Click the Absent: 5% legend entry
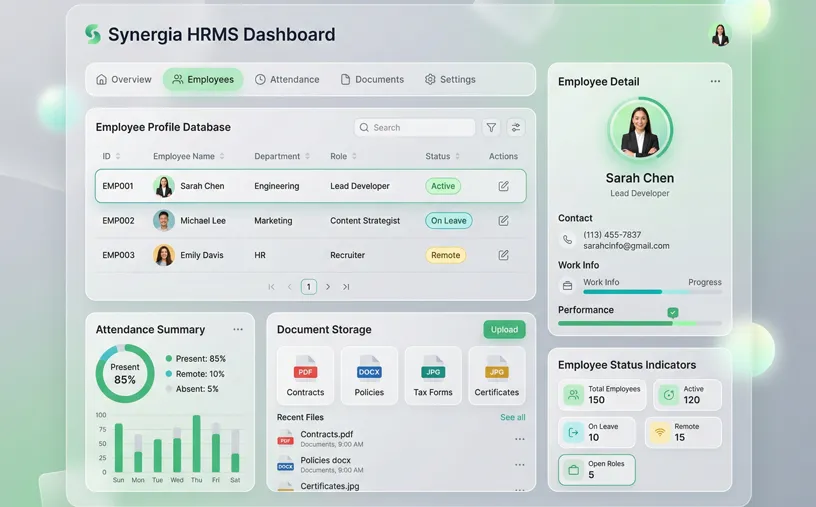Image resolution: width=816 pixels, height=507 pixels. (192, 389)
